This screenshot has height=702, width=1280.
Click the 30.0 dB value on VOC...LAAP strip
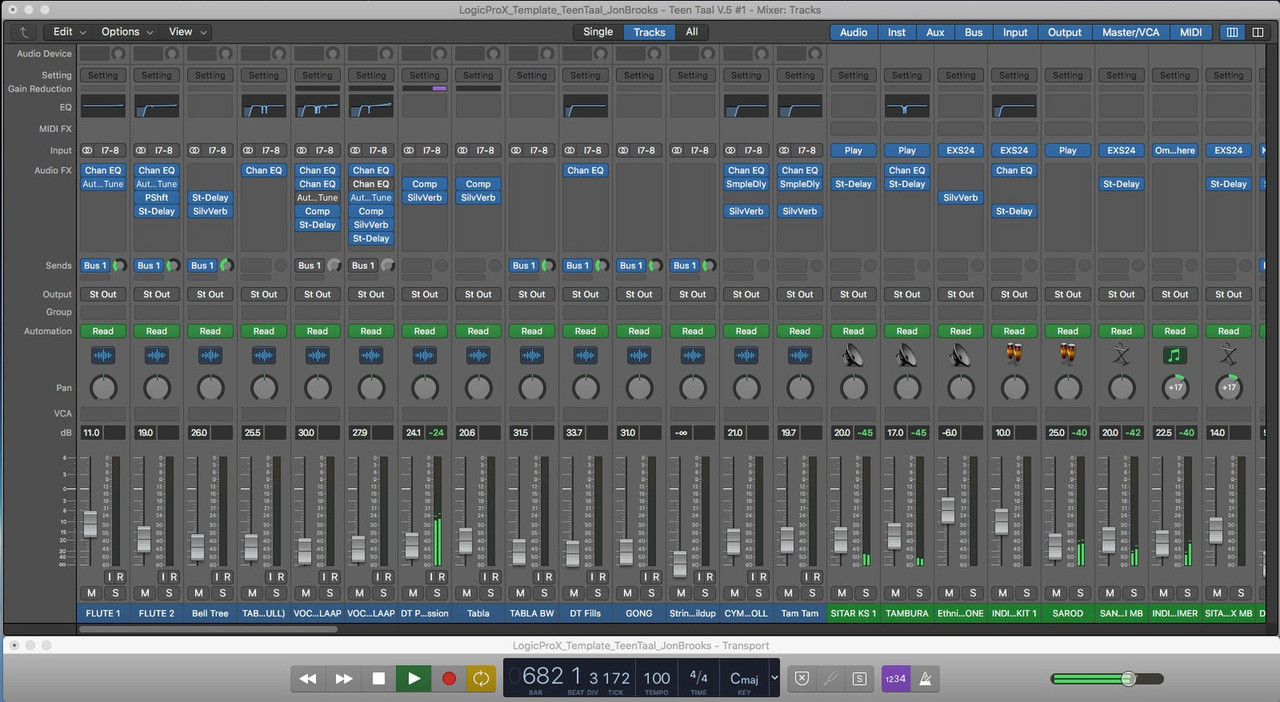pos(306,433)
